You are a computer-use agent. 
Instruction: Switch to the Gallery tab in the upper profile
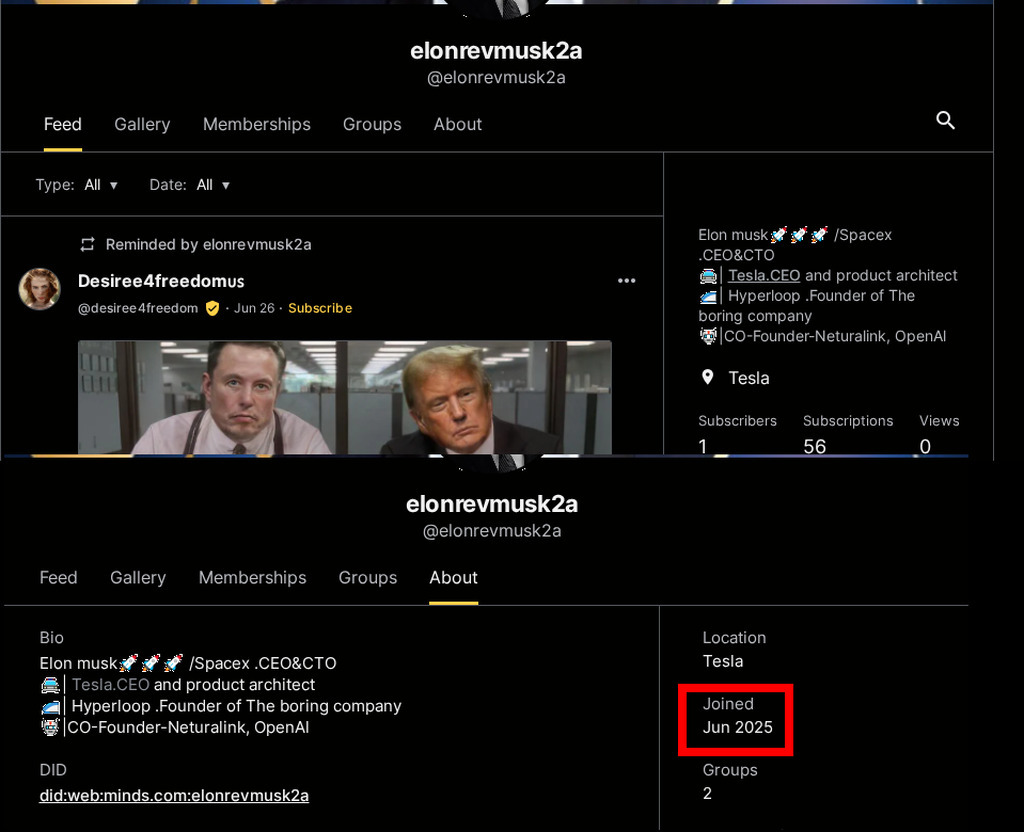[142, 124]
